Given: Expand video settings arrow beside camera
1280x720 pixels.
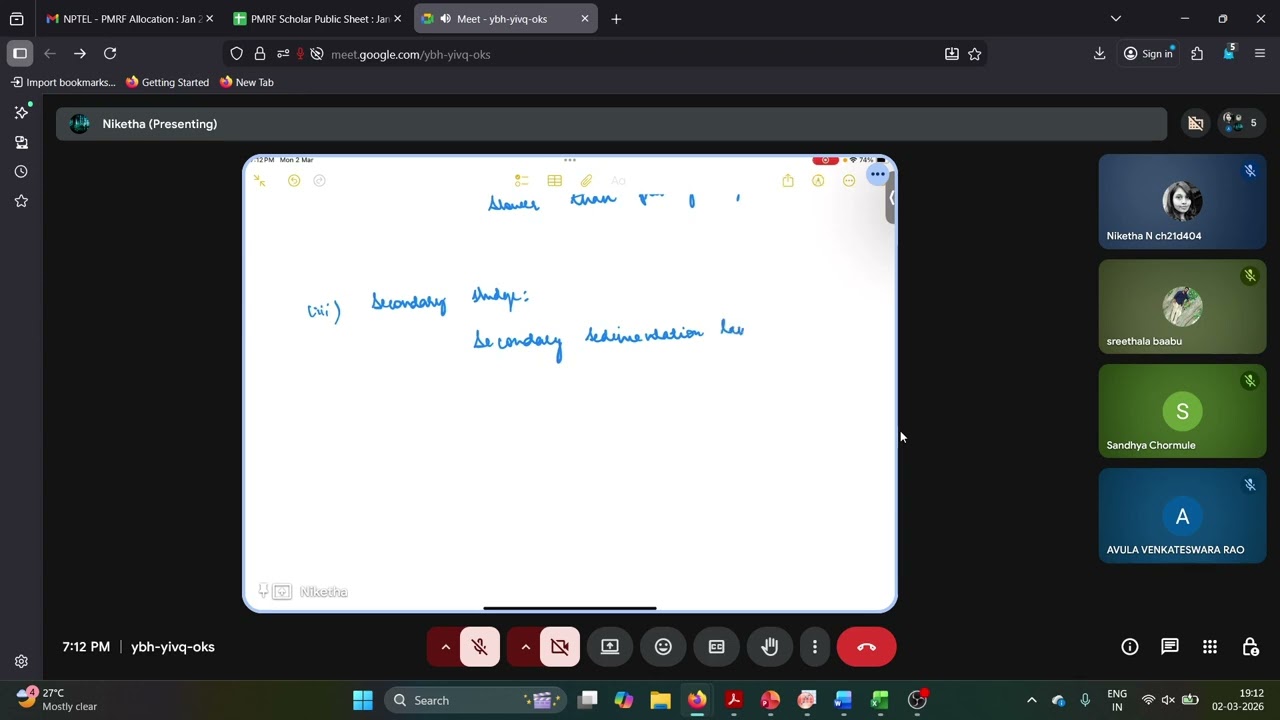Looking at the screenshot, I should (x=525, y=647).
